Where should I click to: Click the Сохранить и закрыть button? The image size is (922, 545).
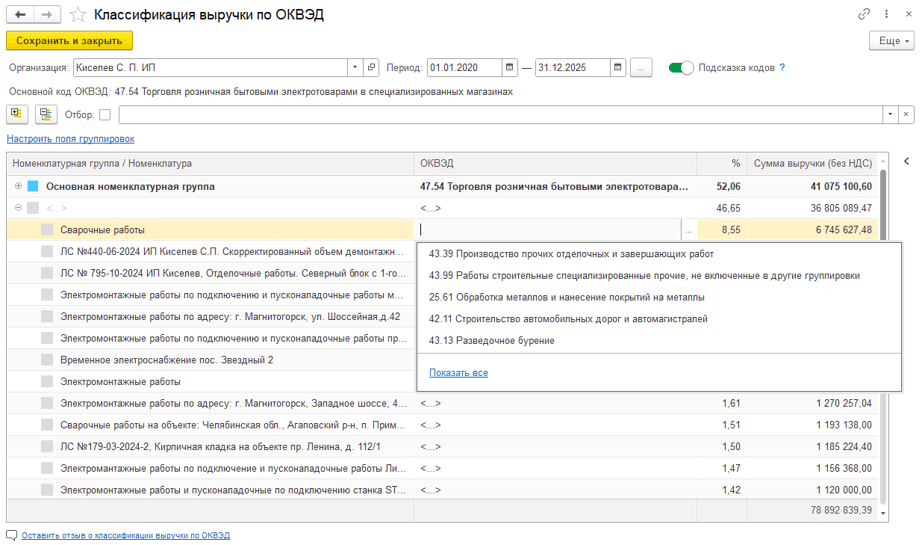pos(69,41)
